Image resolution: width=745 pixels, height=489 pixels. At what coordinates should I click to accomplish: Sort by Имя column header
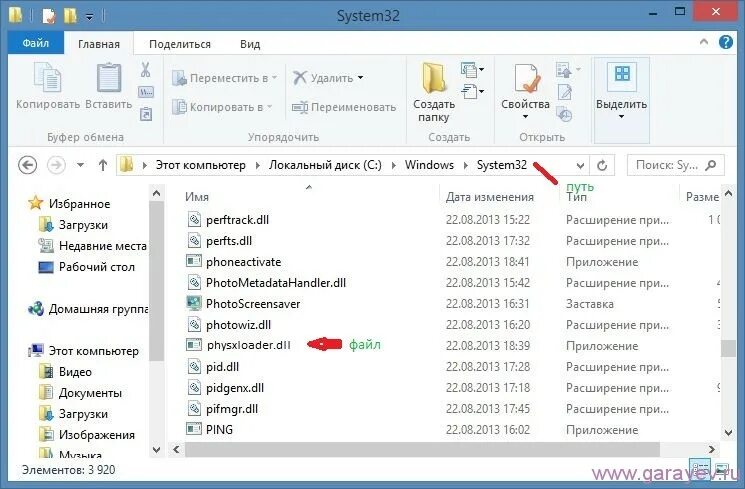tap(197, 197)
